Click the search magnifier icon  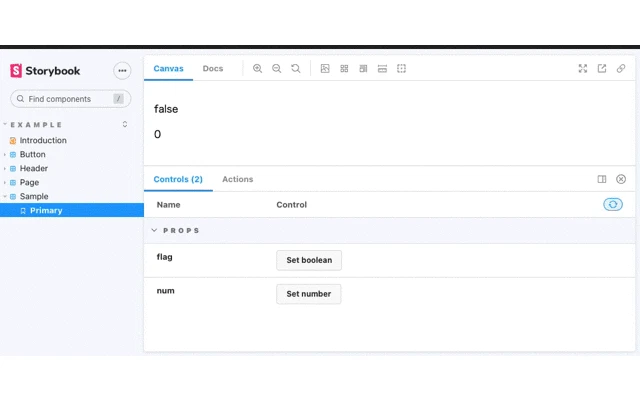[x=20, y=99]
